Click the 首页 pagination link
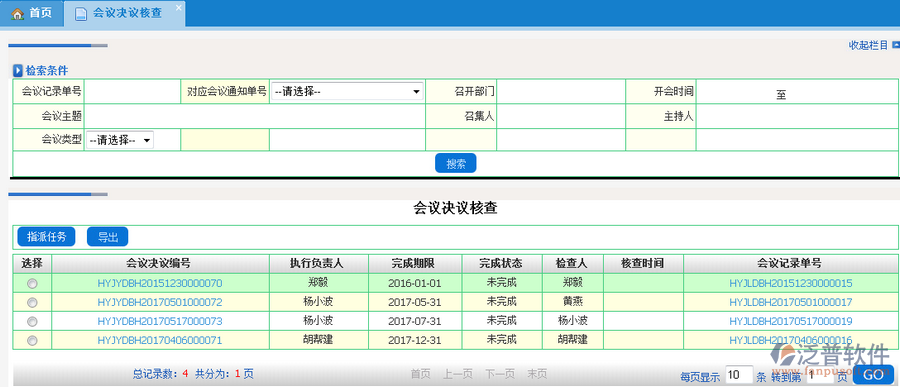 (x=420, y=374)
